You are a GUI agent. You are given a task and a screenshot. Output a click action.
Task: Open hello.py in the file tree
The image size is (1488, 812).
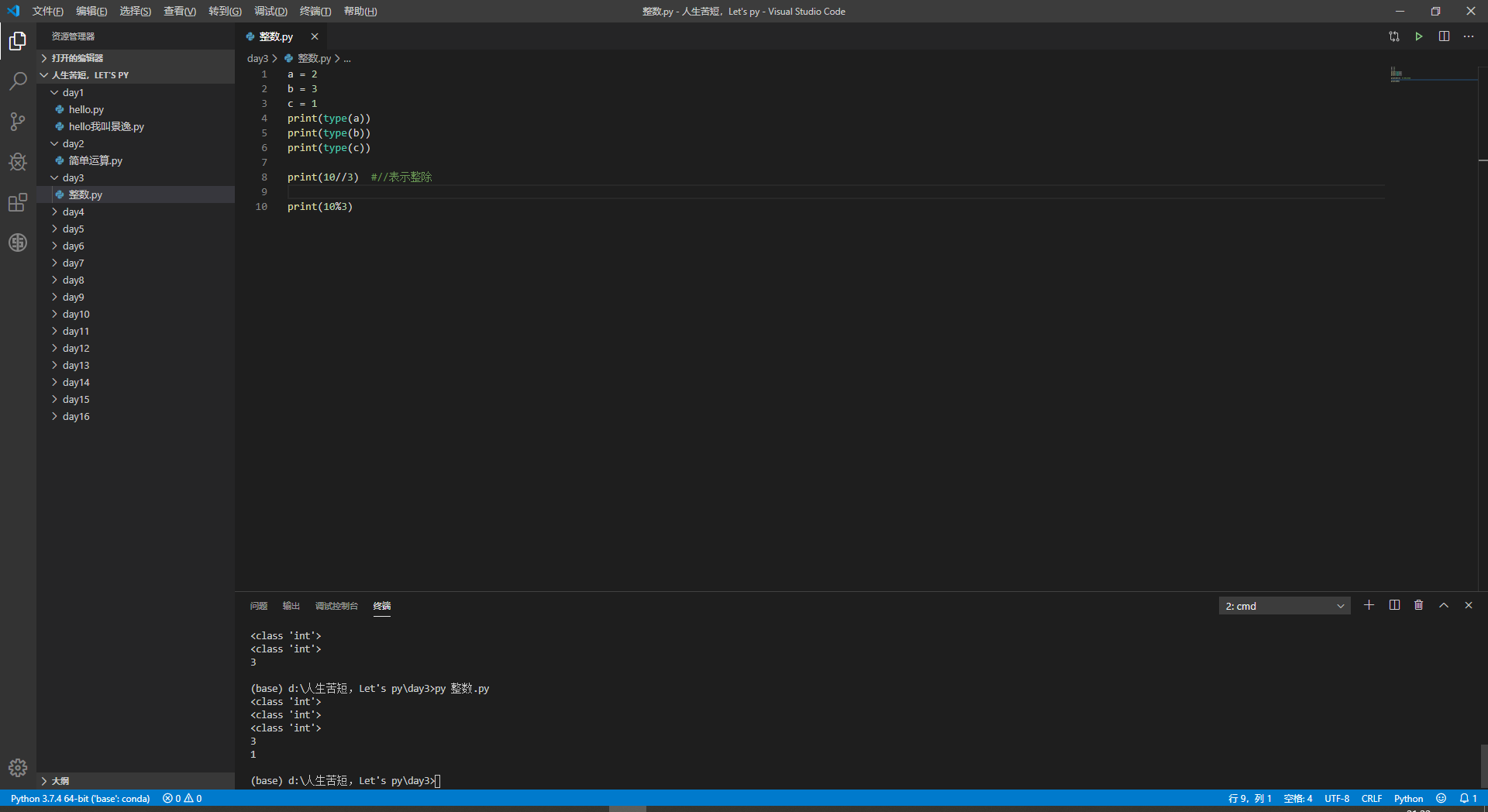[86, 109]
